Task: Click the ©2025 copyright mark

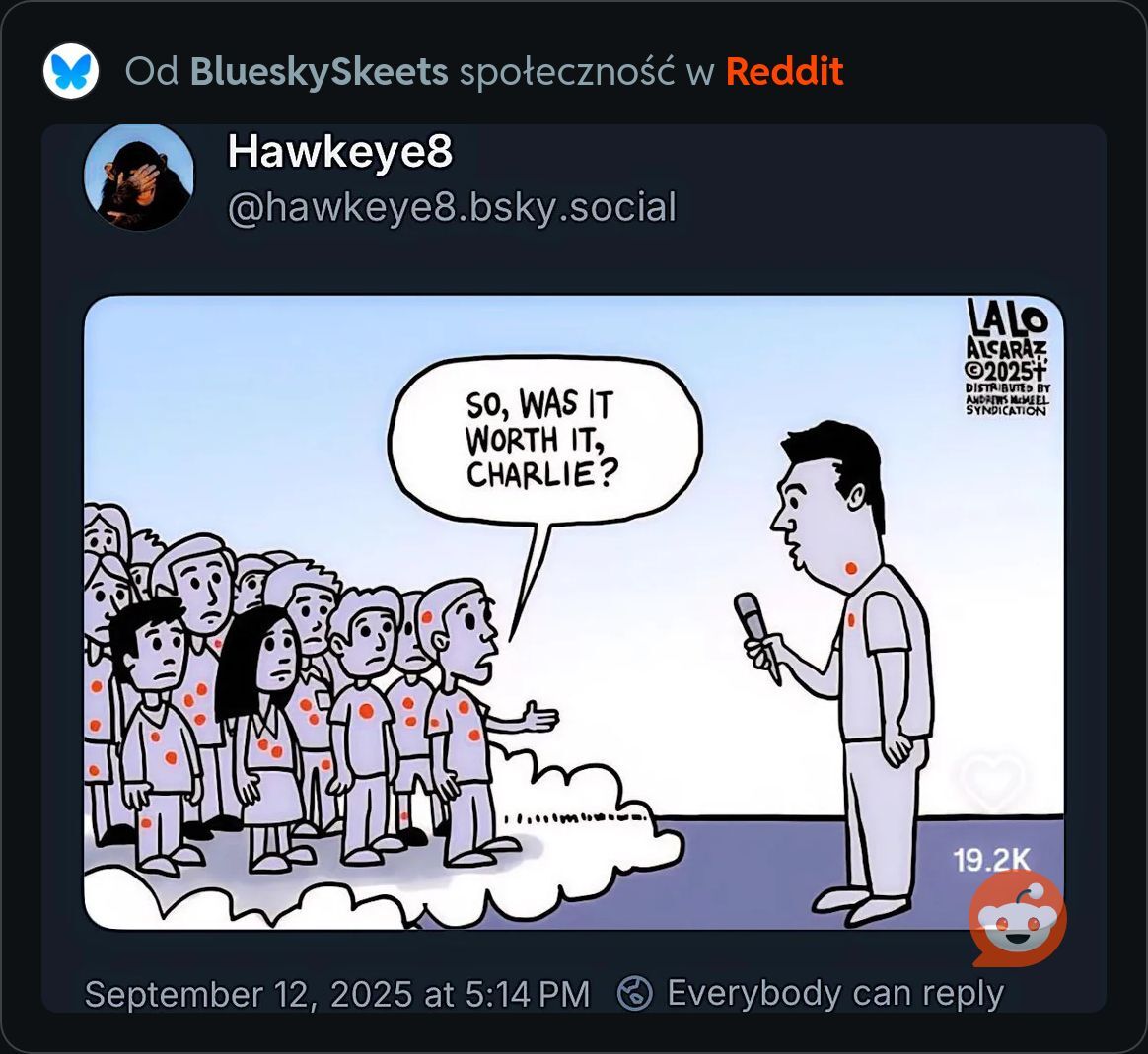Action: click(1007, 370)
